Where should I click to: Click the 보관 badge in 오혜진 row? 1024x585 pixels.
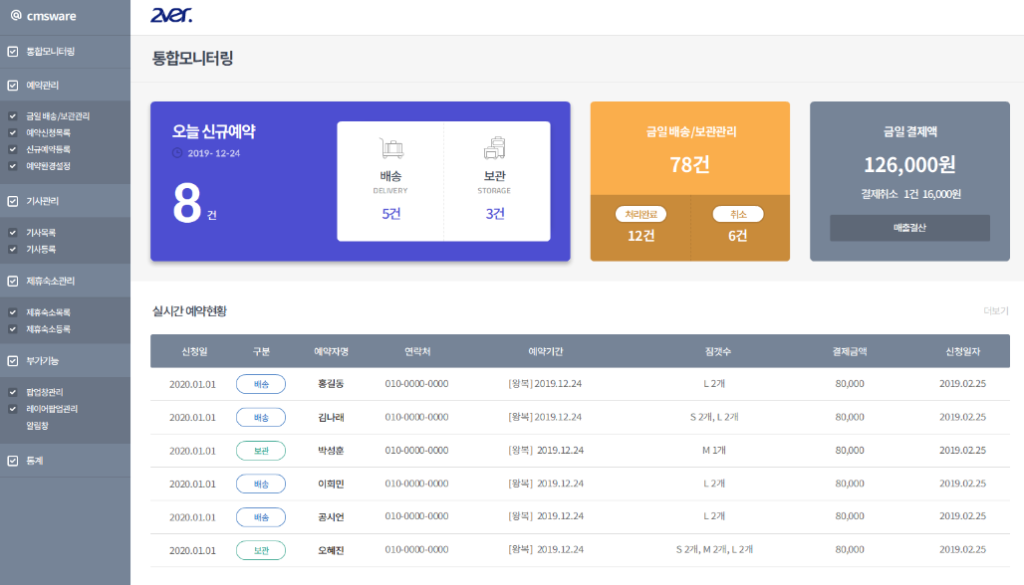point(261,550)
